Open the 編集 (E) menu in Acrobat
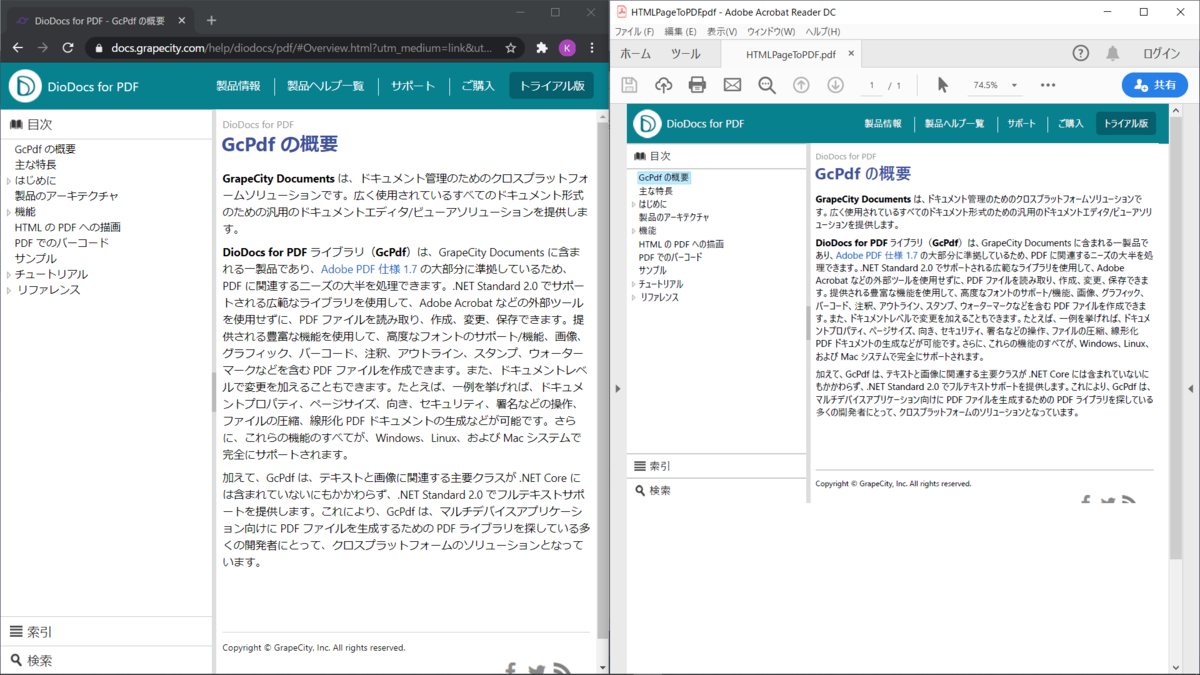This screenshot has width=1200, height=675. pos(680,32)
